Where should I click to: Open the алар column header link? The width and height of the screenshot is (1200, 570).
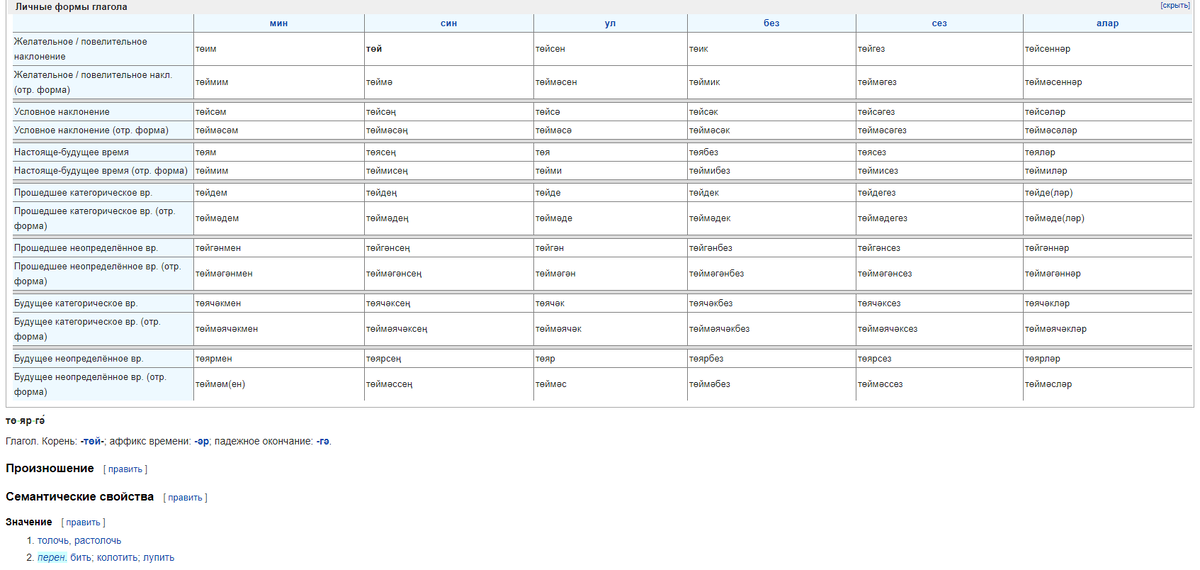tap(1107, 23)
